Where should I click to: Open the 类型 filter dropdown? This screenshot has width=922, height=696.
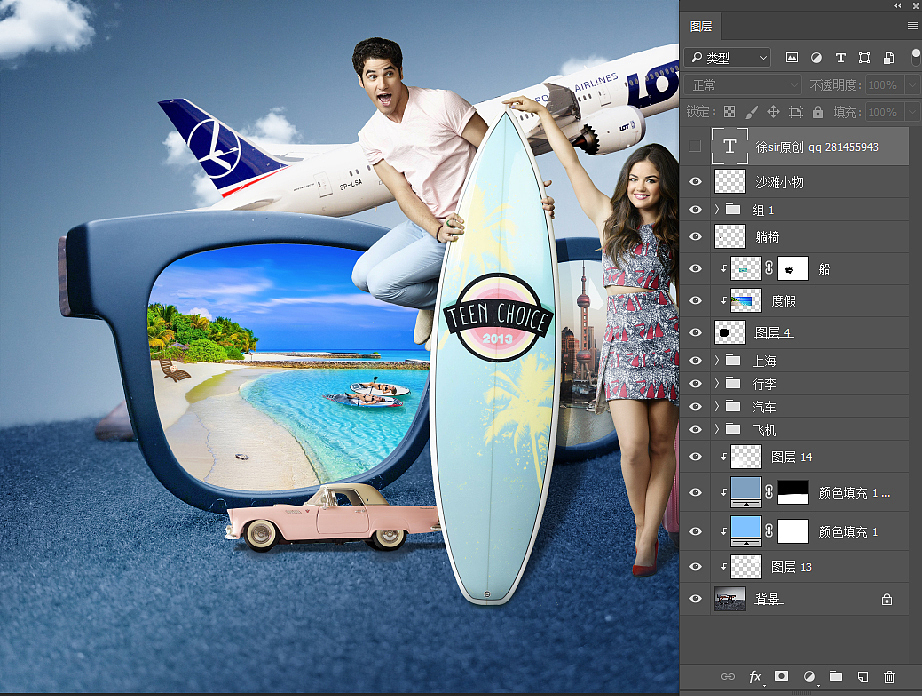pyautogui.click(x=727, y=58)
